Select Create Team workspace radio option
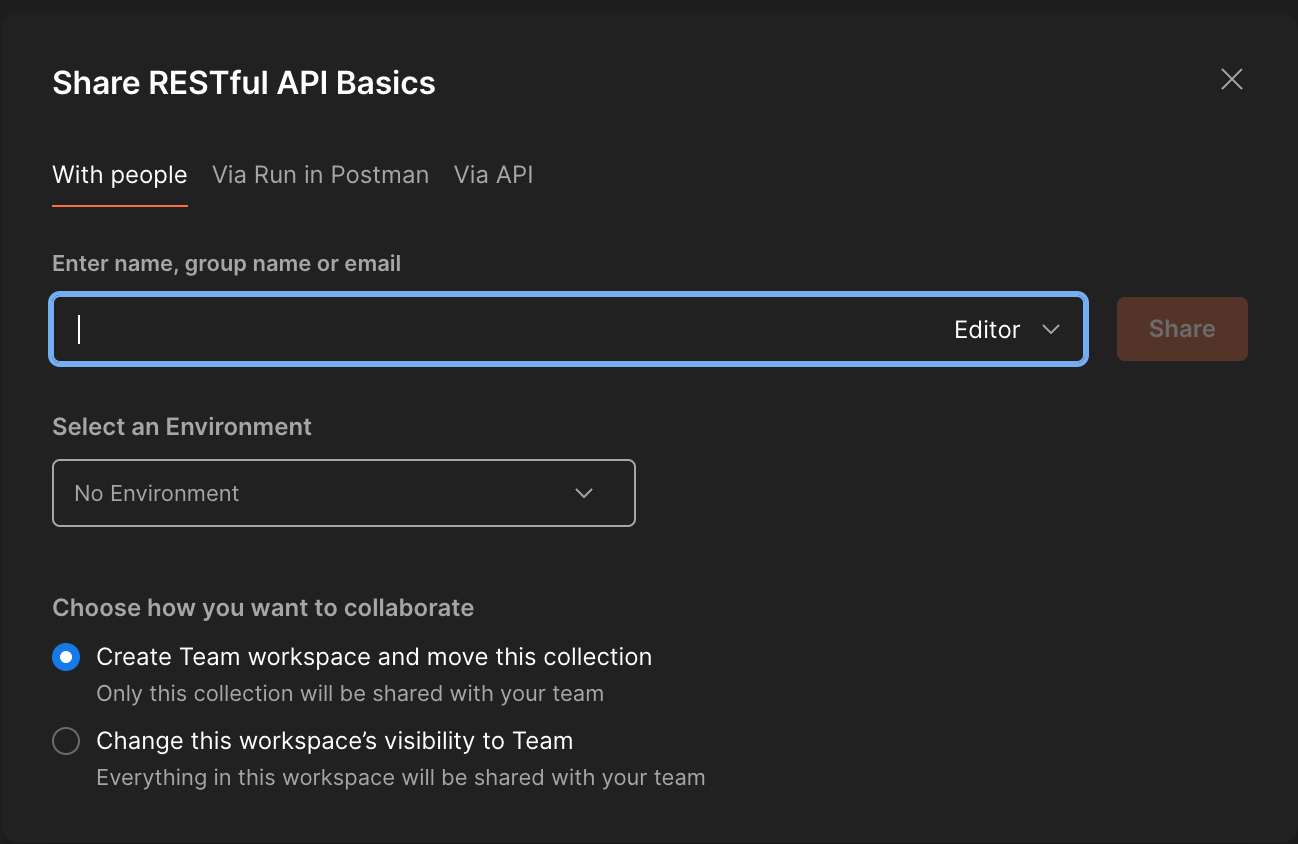 (x=66, y=657)
